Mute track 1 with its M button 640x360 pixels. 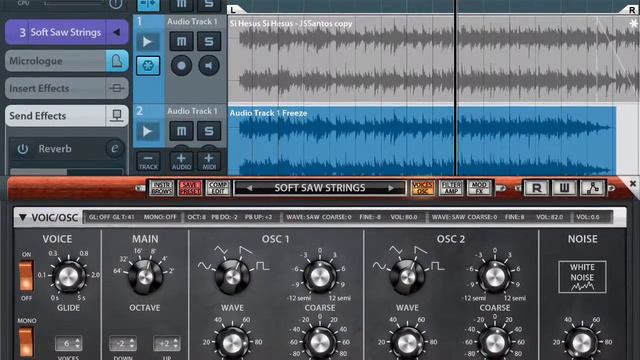[181, 41]
